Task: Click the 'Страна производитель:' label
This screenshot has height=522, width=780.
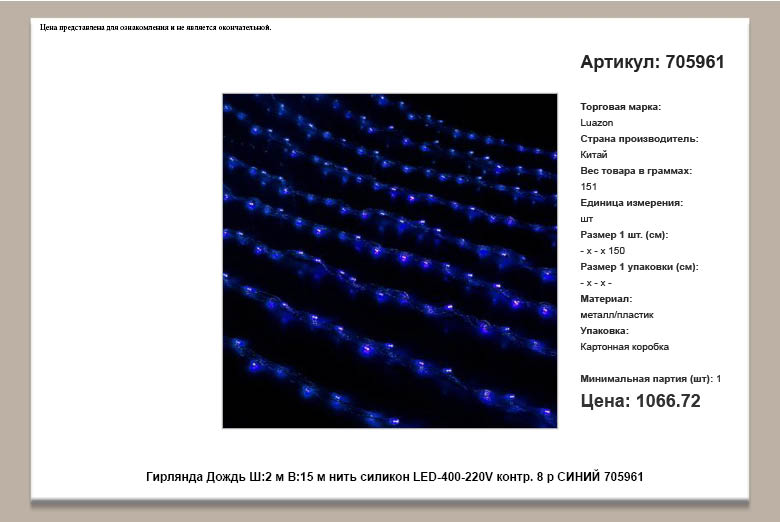Action: [x=639, y=139]
